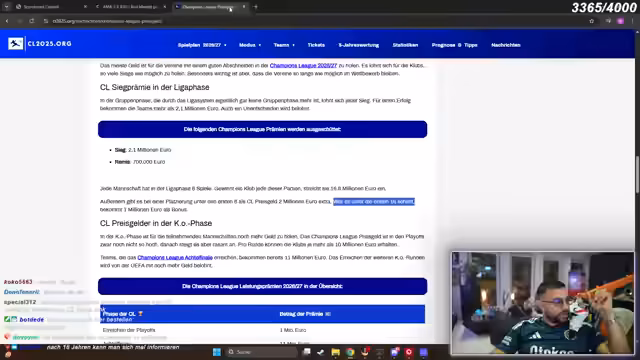
Task: Go back to the previous page
Action: [x=7, y=21]
